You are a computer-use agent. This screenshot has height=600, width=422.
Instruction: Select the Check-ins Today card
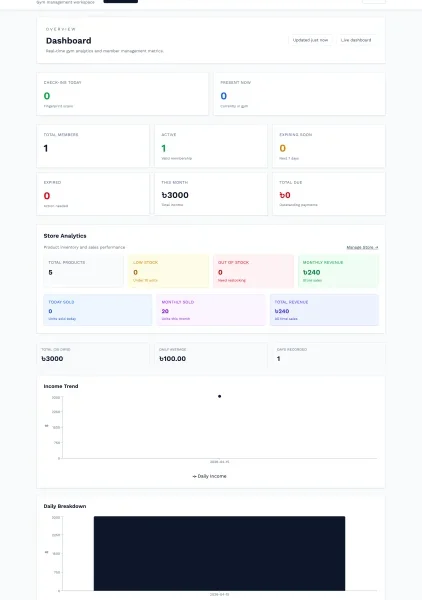pos(122,94)
